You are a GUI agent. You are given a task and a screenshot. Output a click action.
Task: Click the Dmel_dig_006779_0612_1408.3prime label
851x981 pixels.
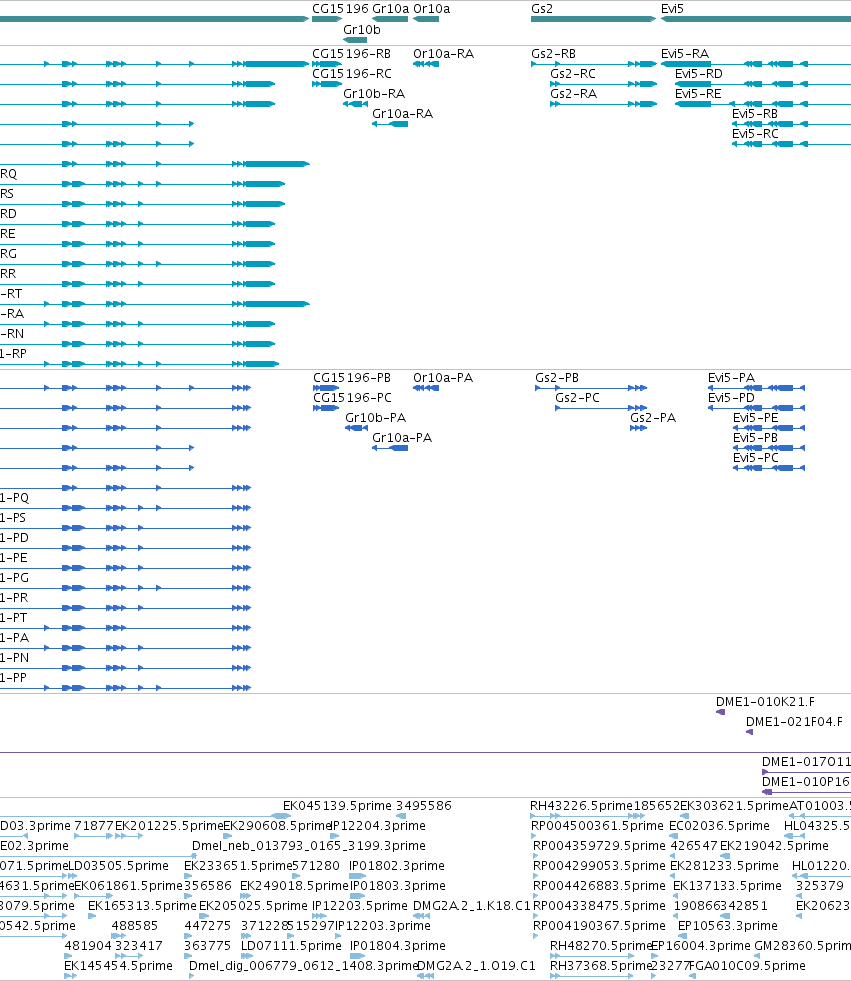(303, 966)
